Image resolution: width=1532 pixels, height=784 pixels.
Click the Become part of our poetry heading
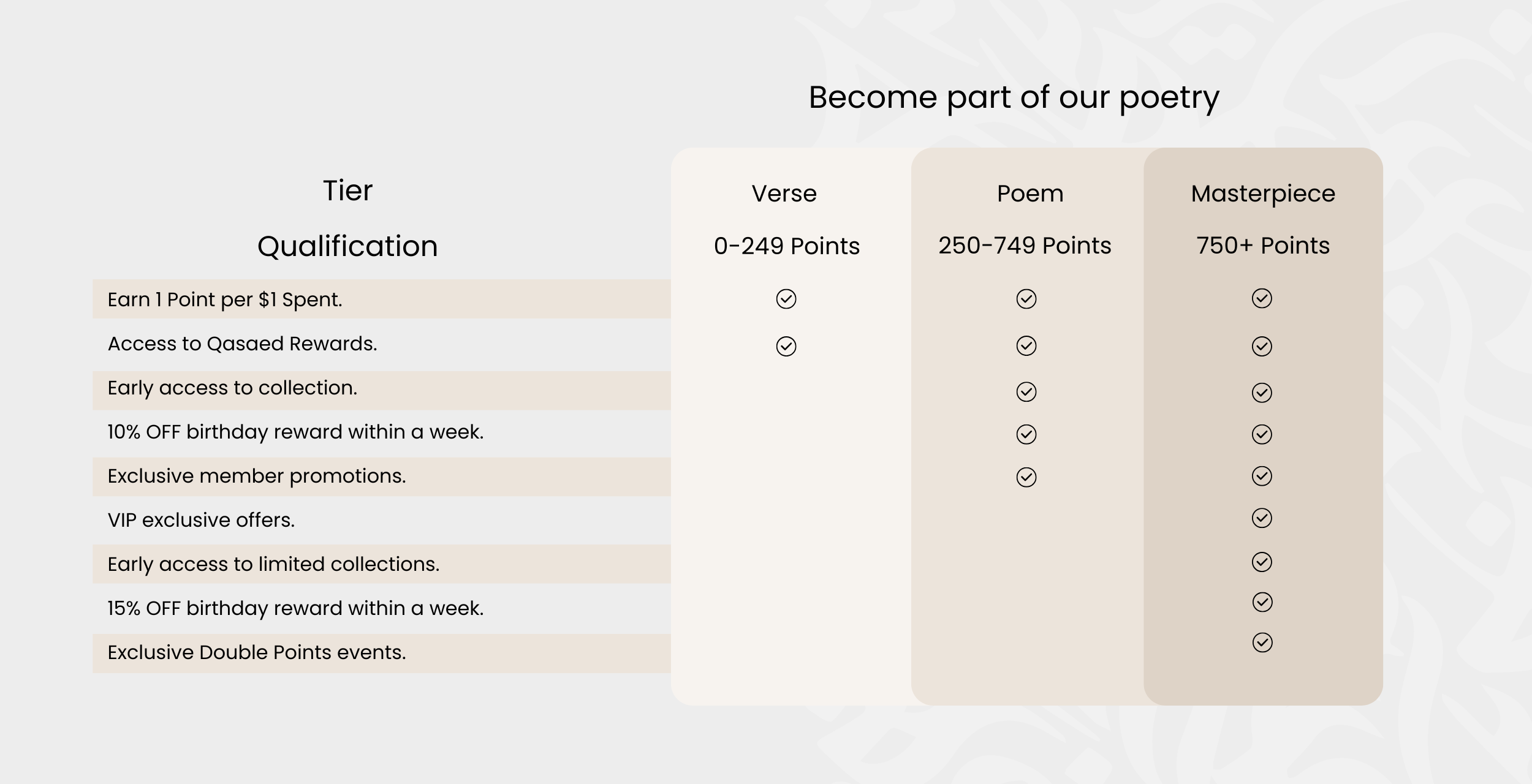[1014, 98]
